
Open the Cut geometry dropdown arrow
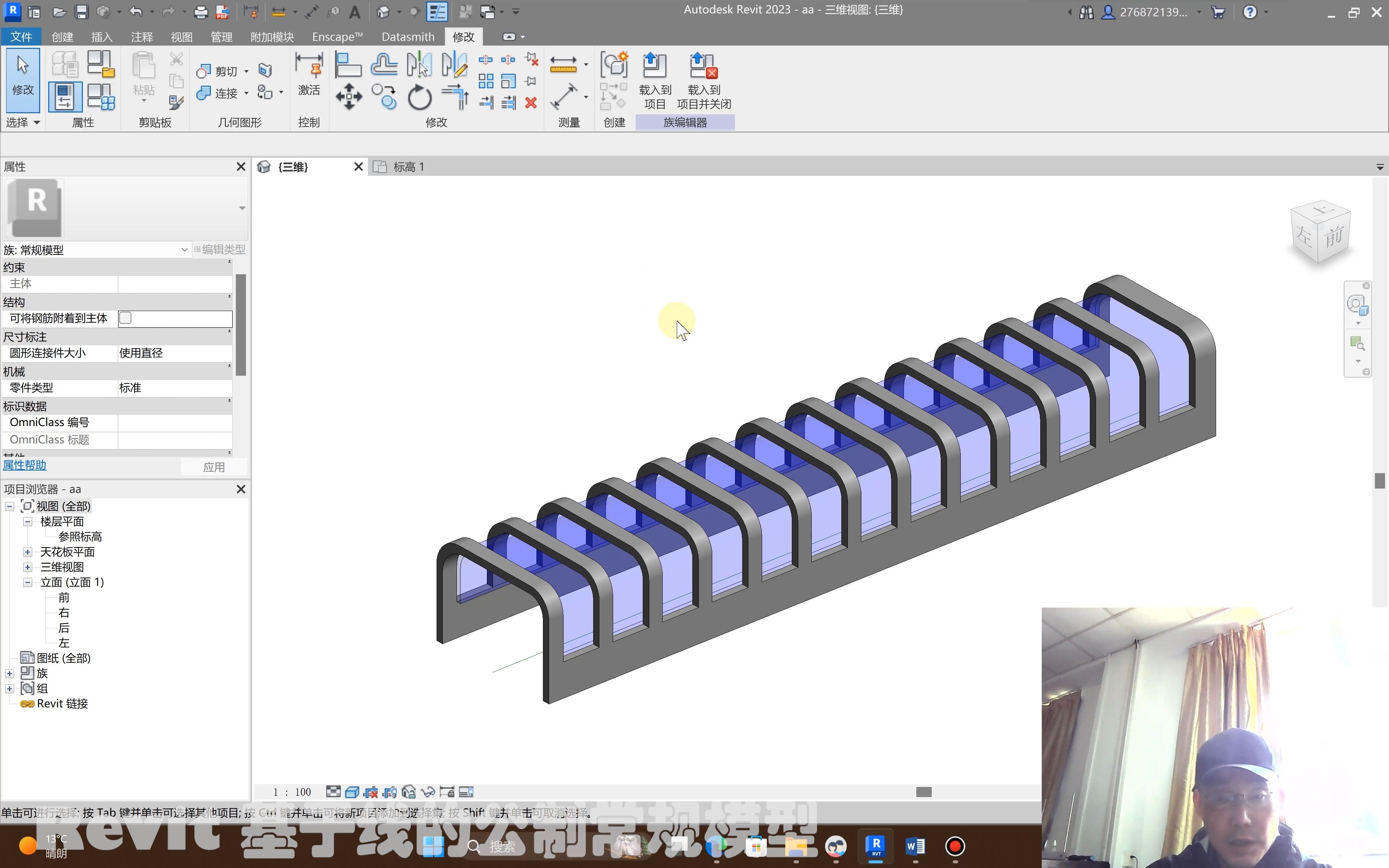pos(246,72)
